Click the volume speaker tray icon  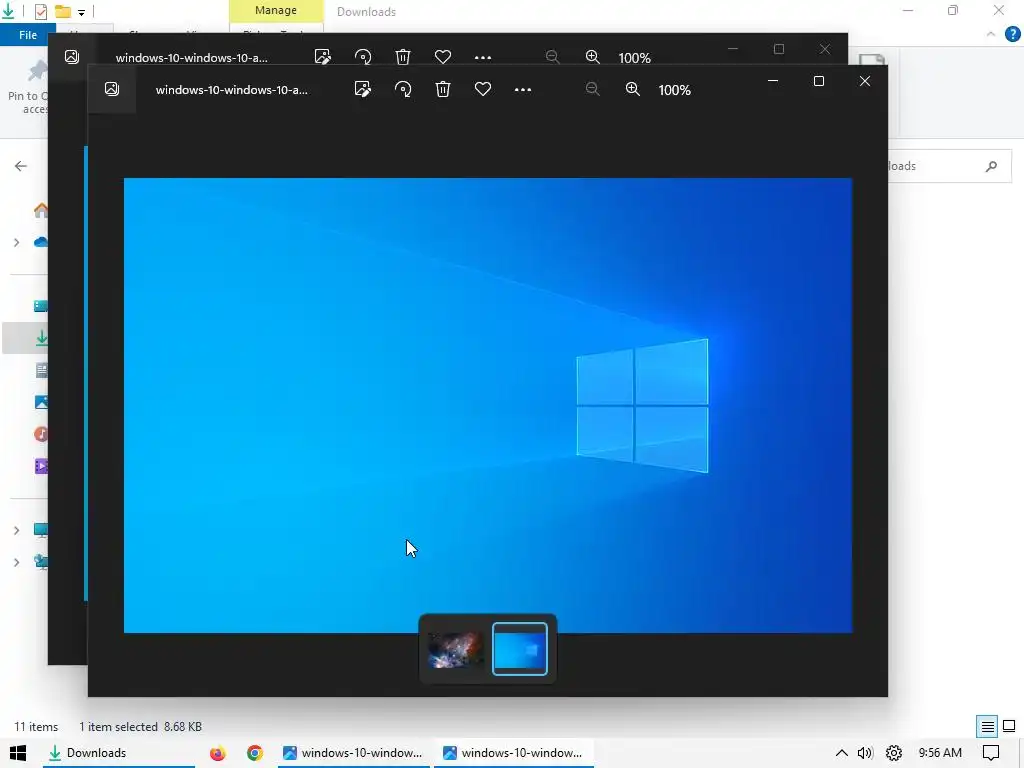[x=865, y=753]
